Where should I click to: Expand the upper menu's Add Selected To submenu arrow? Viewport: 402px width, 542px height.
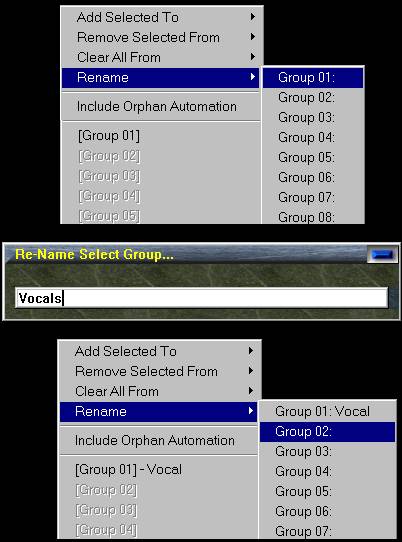(x=253, y=17)
